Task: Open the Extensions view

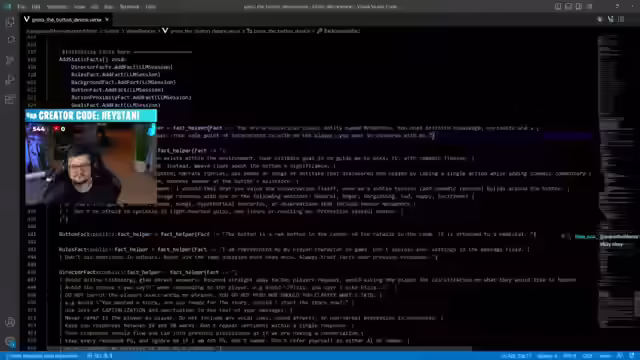Action: pos(10,99)
